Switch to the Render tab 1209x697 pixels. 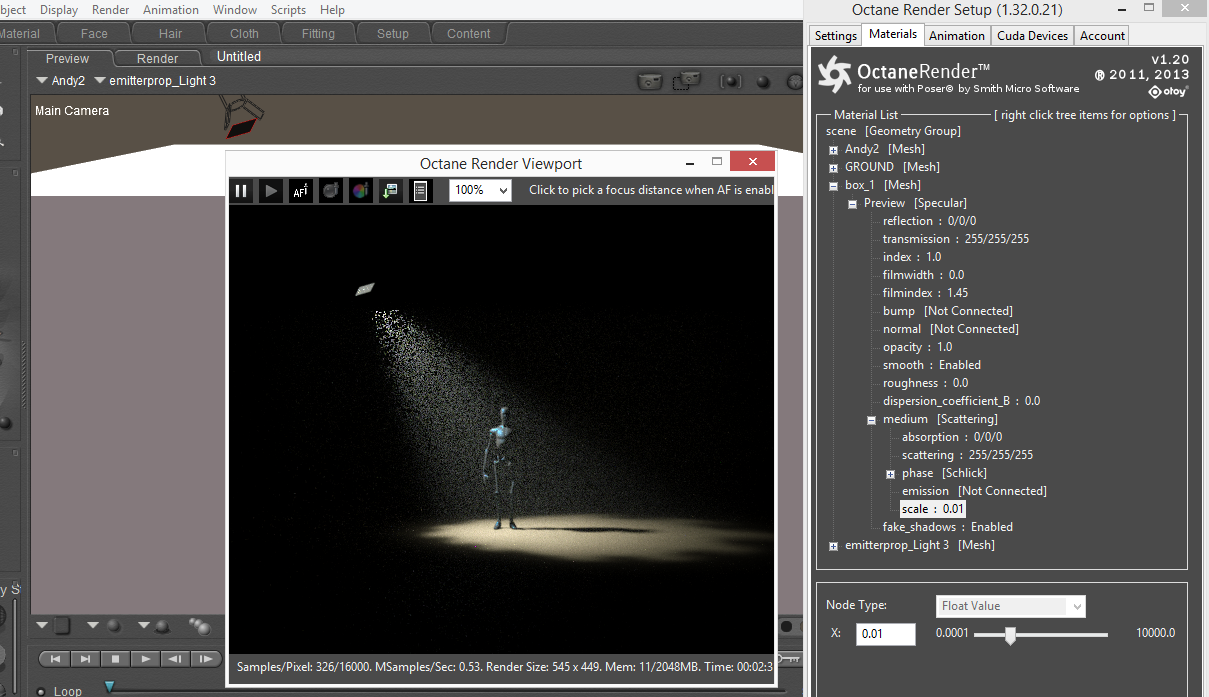(x=158, y=58)
